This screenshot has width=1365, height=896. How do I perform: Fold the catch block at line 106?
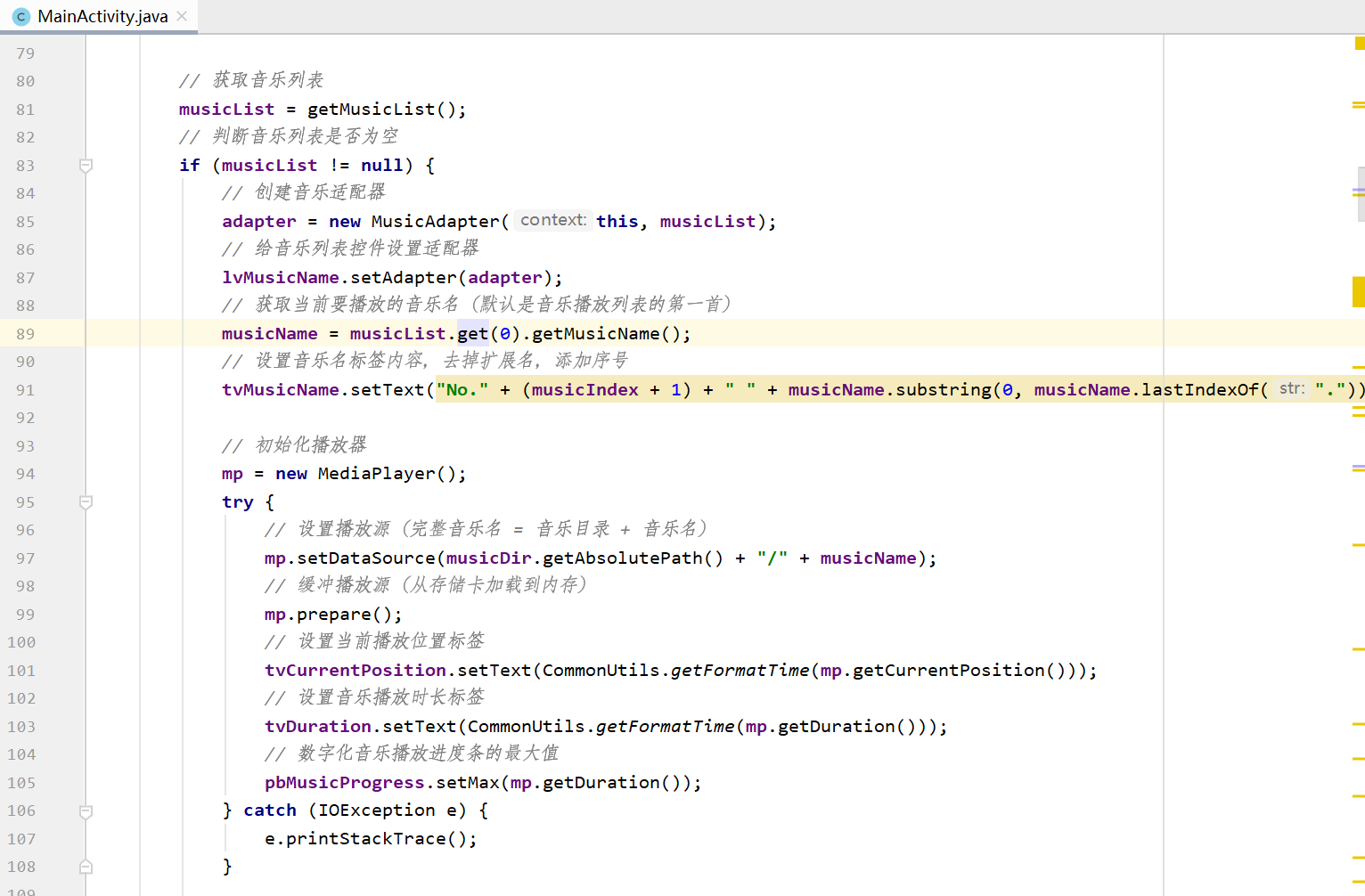click(86, 811)
